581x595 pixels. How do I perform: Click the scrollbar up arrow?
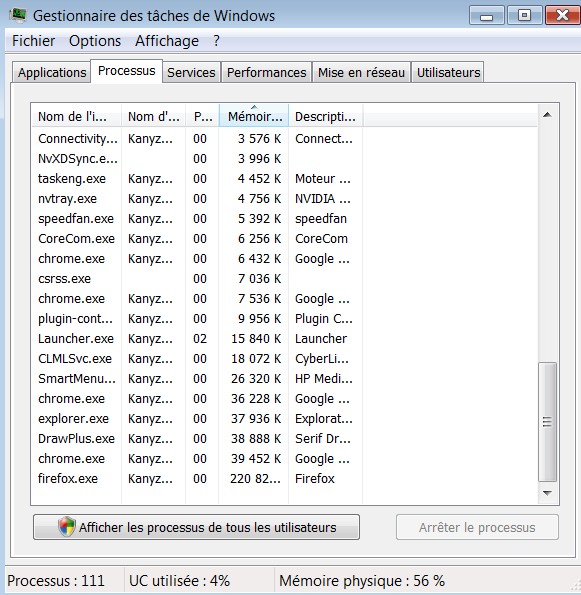pos(547,115)
